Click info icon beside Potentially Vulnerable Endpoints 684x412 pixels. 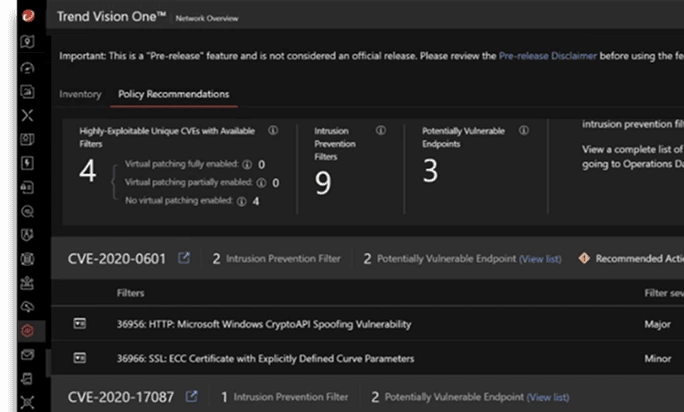coord(524,130)
